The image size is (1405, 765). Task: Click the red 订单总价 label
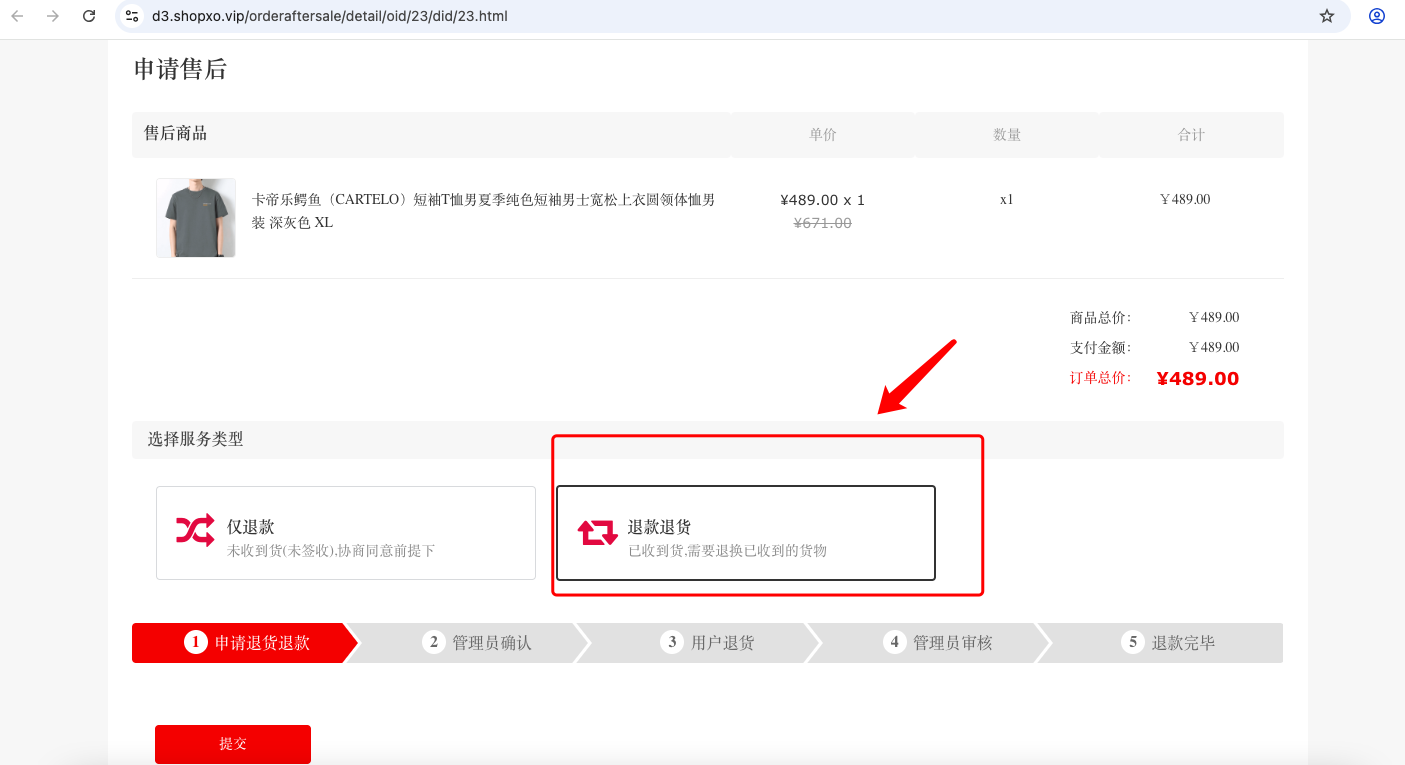(1101, 378)
